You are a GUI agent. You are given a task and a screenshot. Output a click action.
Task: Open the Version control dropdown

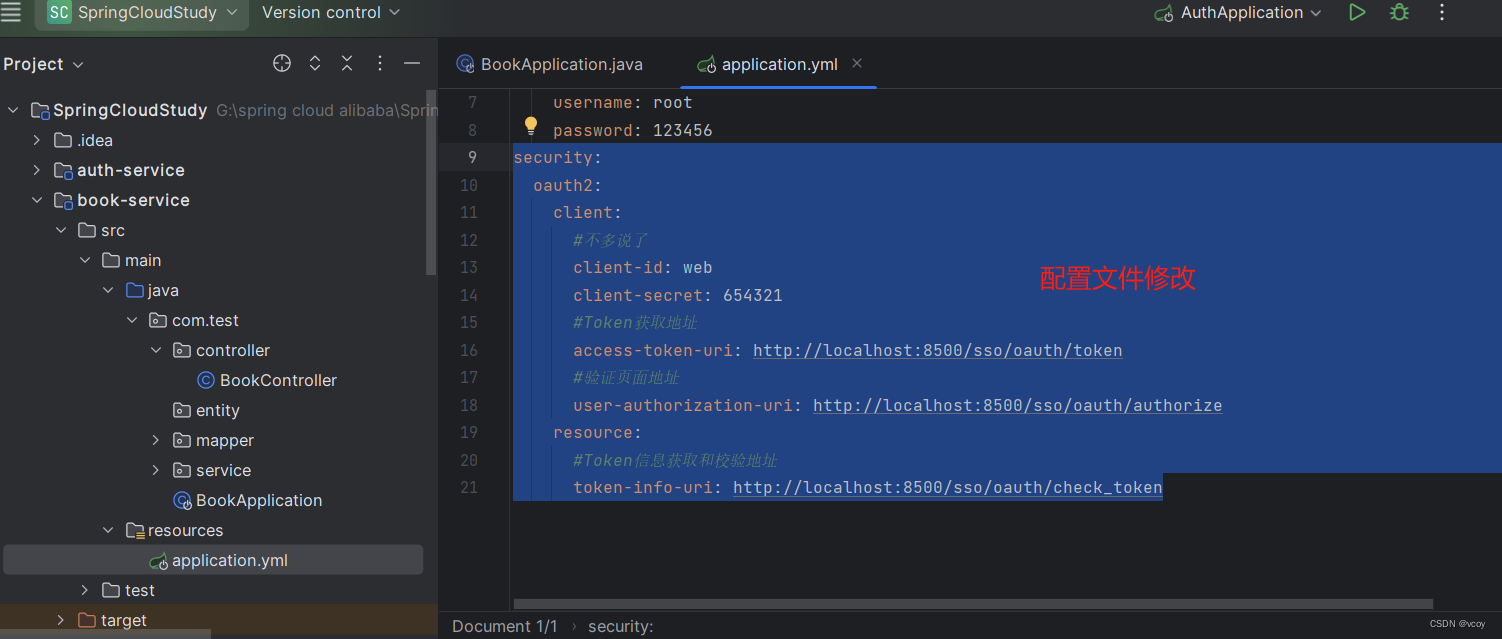coord(330,13)
